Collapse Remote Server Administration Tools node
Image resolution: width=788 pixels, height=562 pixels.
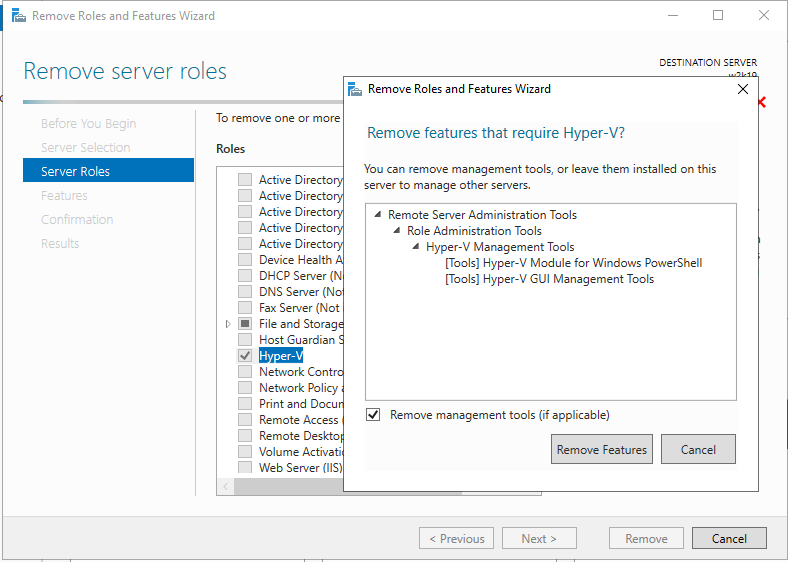click(x=377, y=215)
